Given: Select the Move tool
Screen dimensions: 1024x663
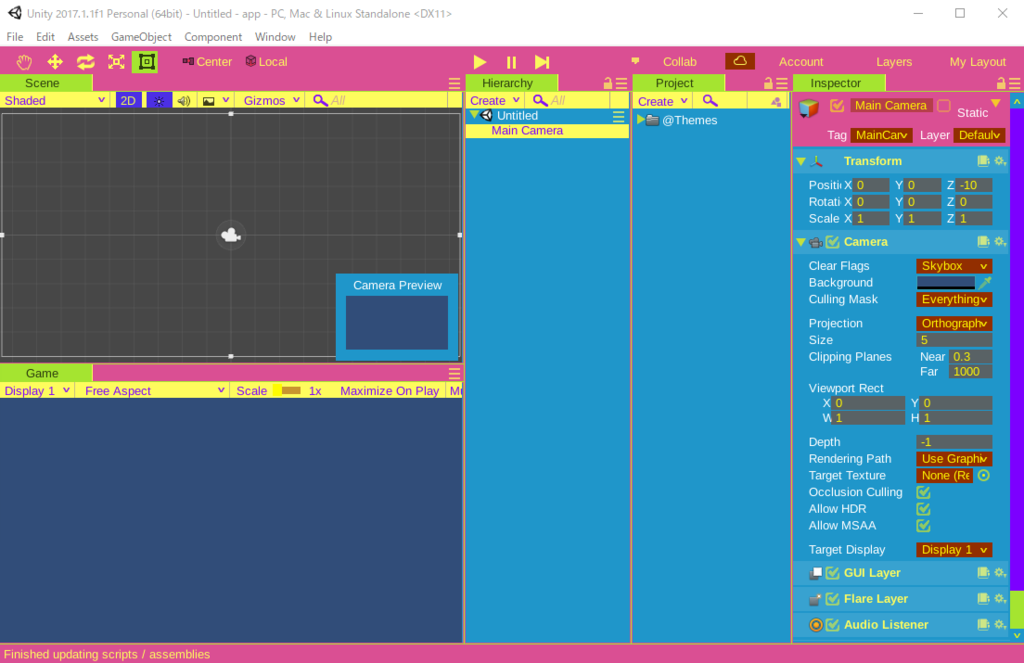Looking at the screenshot, I should [55, 61].
